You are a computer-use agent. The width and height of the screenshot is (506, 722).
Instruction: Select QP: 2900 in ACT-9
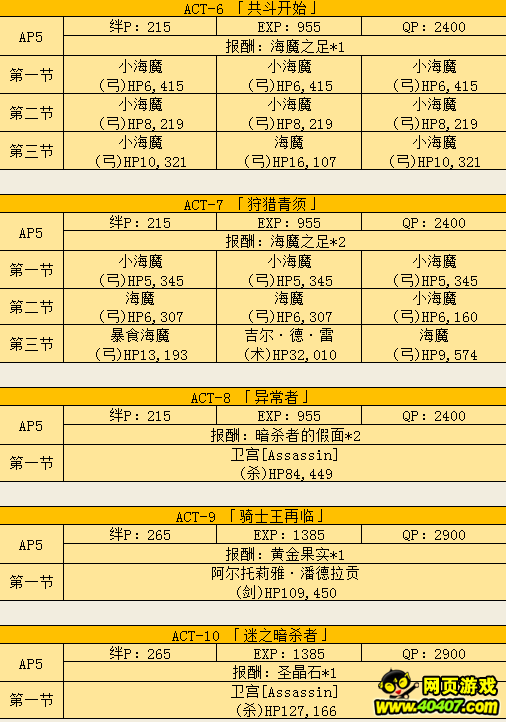click(434, 534)
